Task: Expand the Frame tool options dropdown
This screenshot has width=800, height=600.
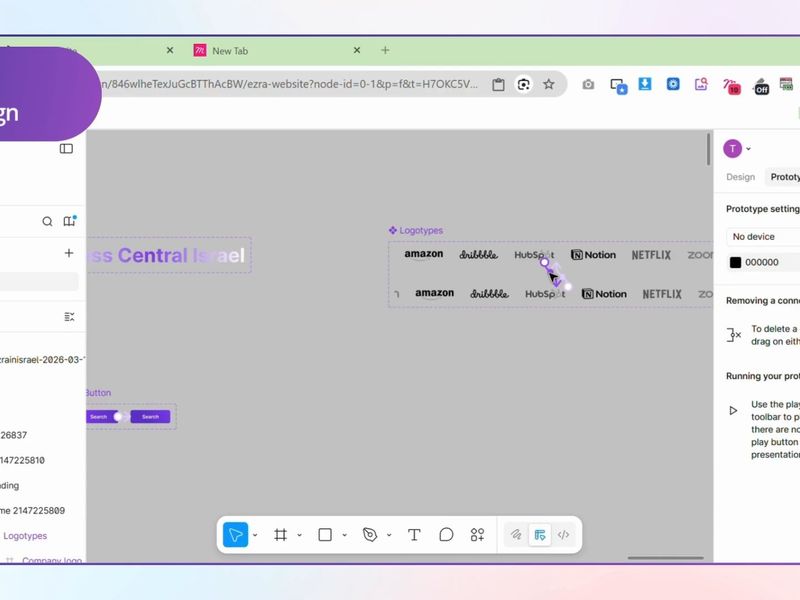Action: point(299,535)
